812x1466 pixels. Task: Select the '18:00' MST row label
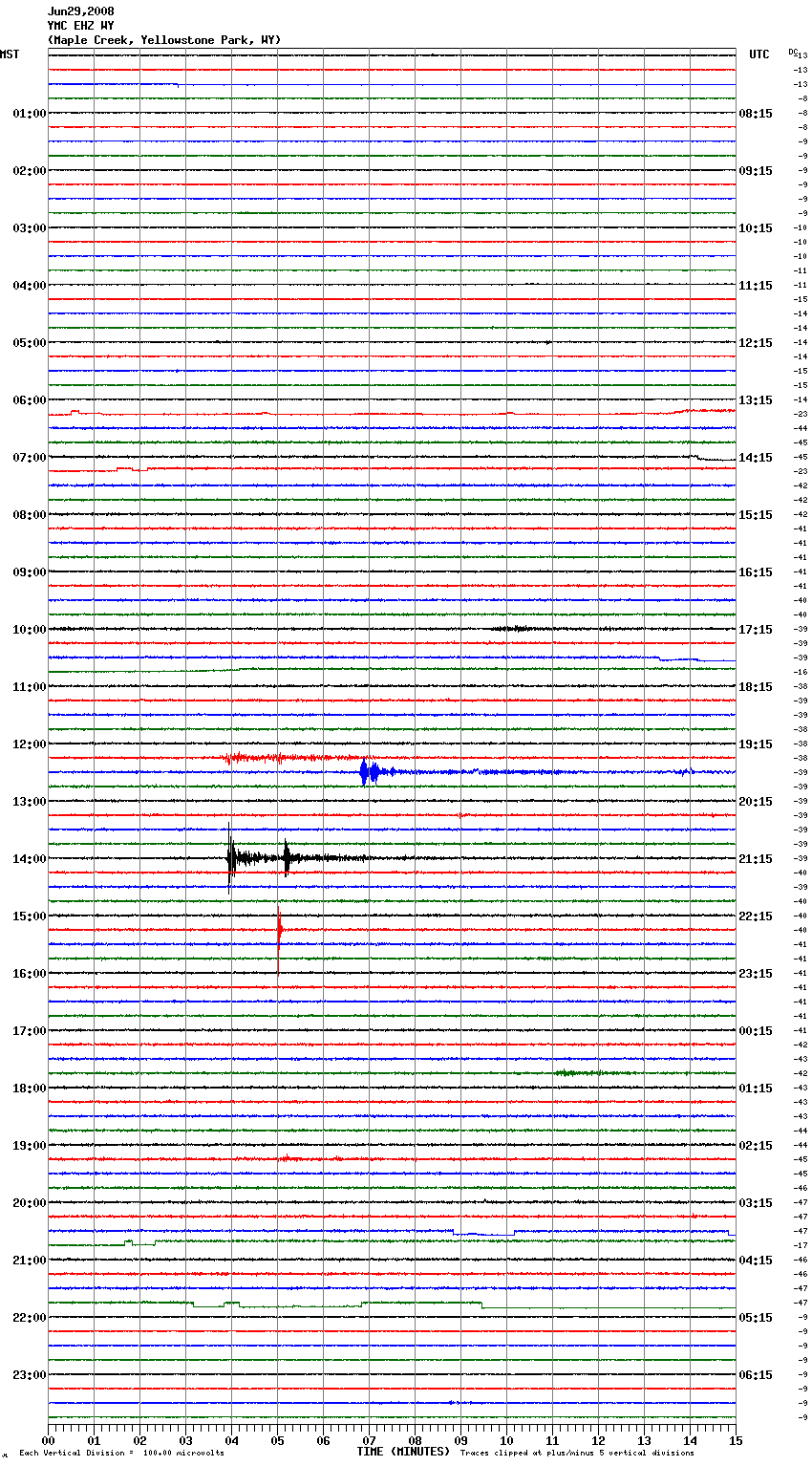click(x=30, y=1089)
